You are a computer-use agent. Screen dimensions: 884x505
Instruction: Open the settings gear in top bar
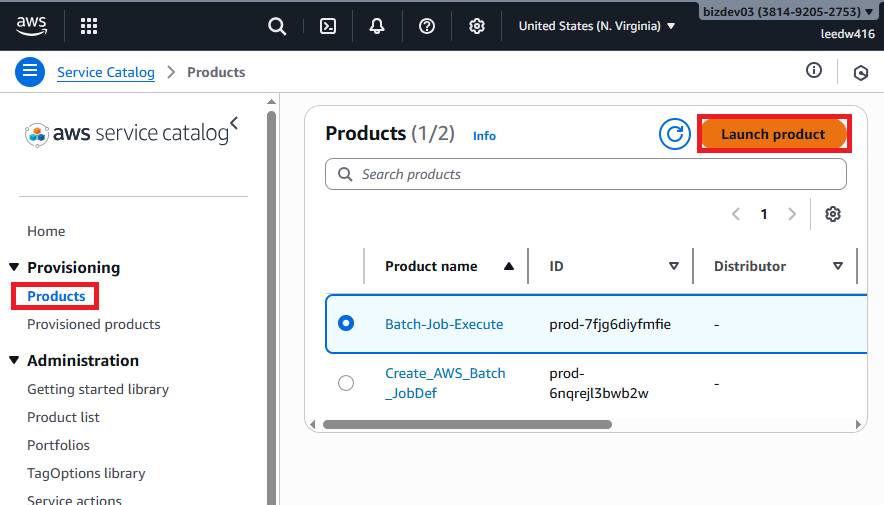click(477, 26)
